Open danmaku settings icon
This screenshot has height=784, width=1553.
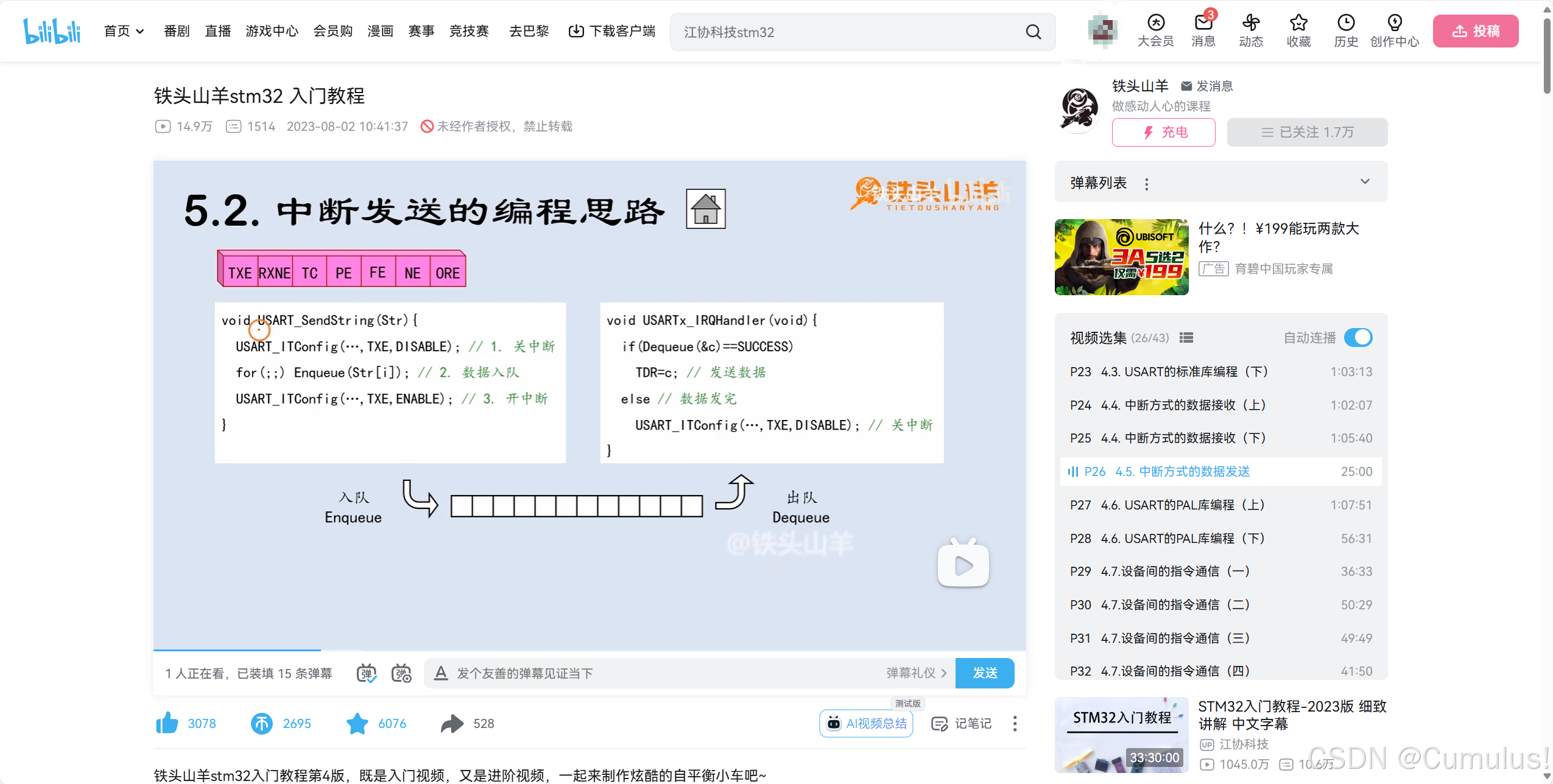pyautogui.click(x=401, y=673)
